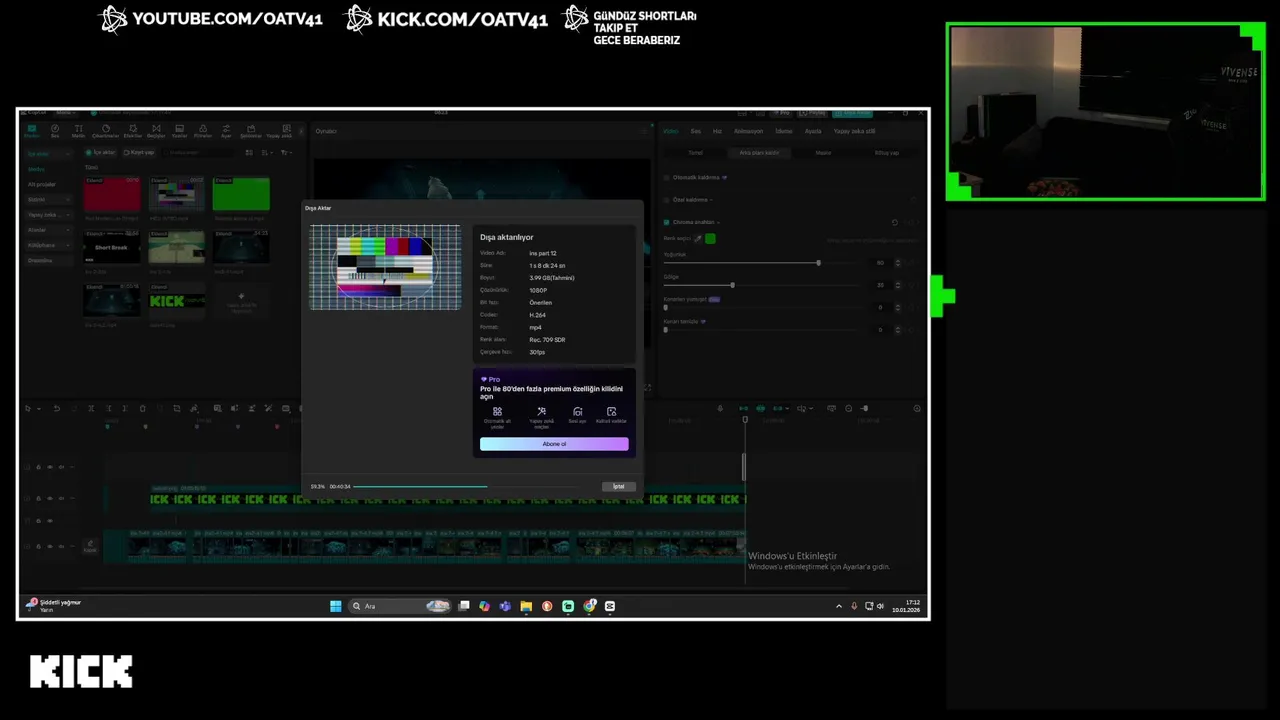
Task: Click the green chroma key color swatch
Action: 710,239
